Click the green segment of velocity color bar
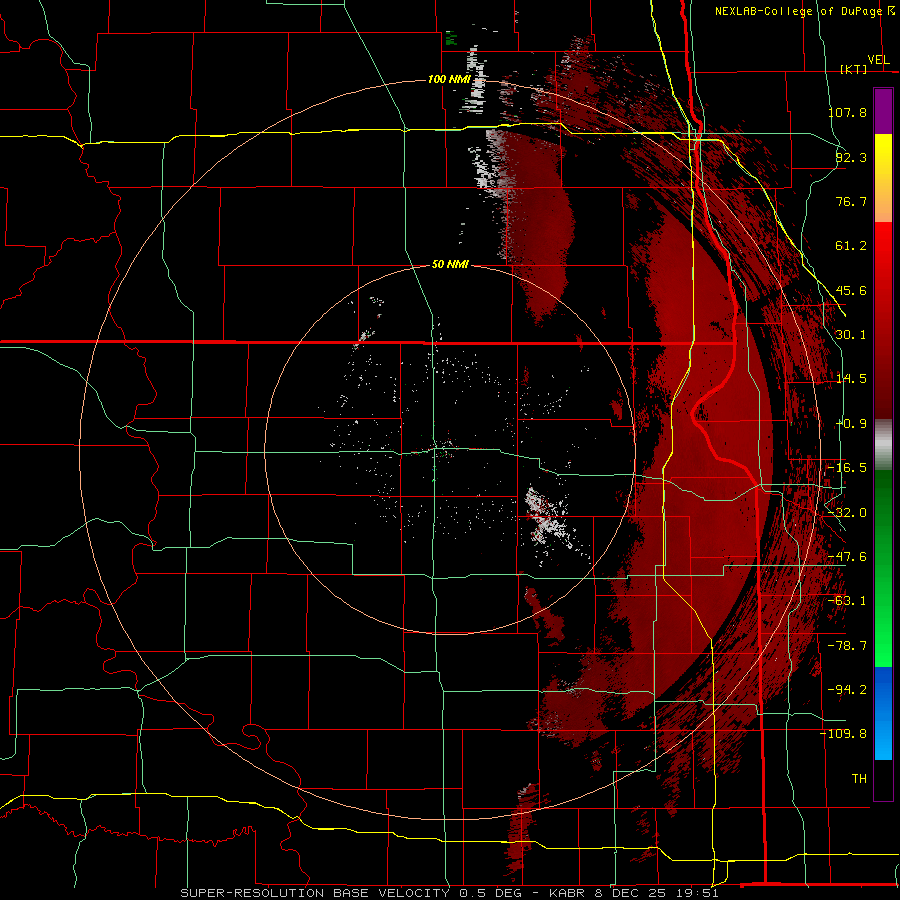Screen dimensions: 900x900 (883, 568)
